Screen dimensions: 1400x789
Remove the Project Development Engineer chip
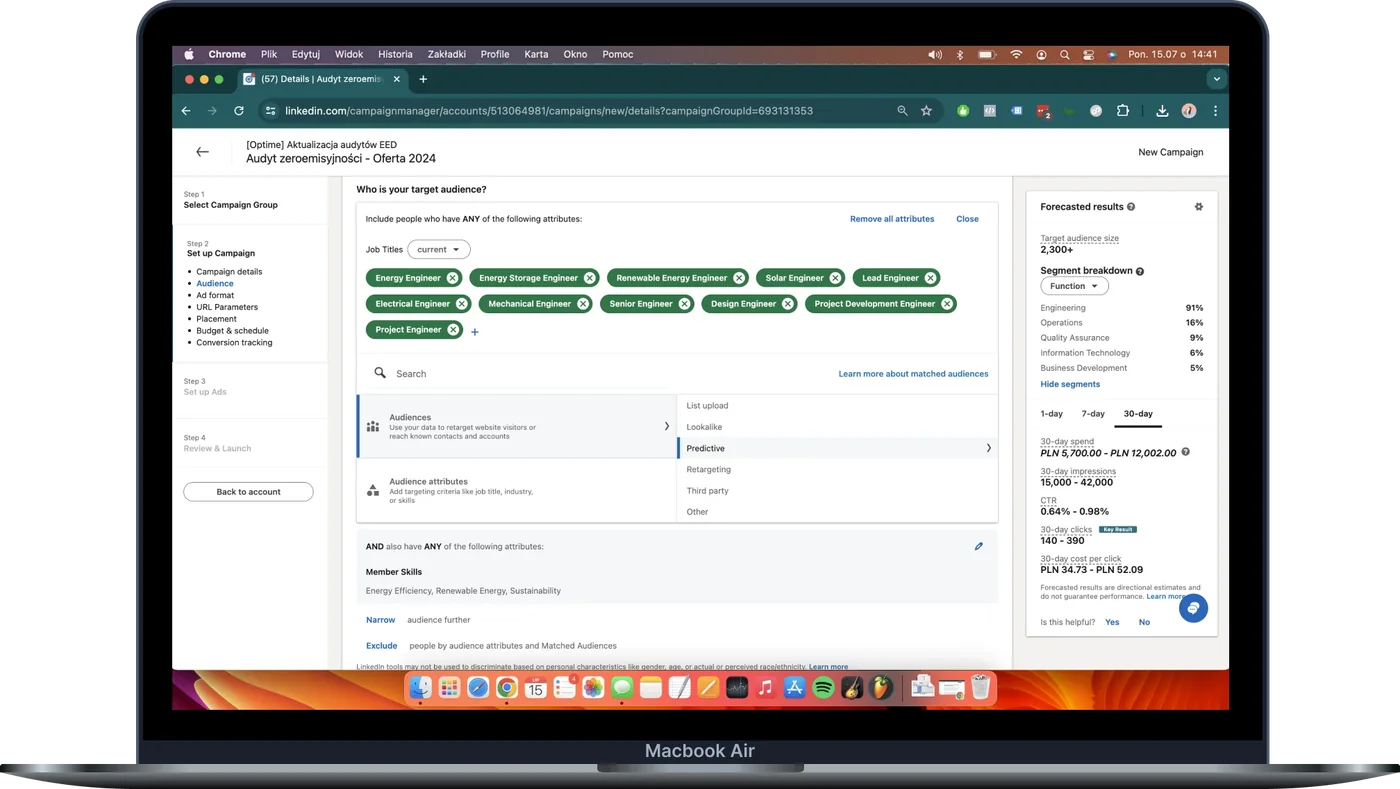(946, 304)
